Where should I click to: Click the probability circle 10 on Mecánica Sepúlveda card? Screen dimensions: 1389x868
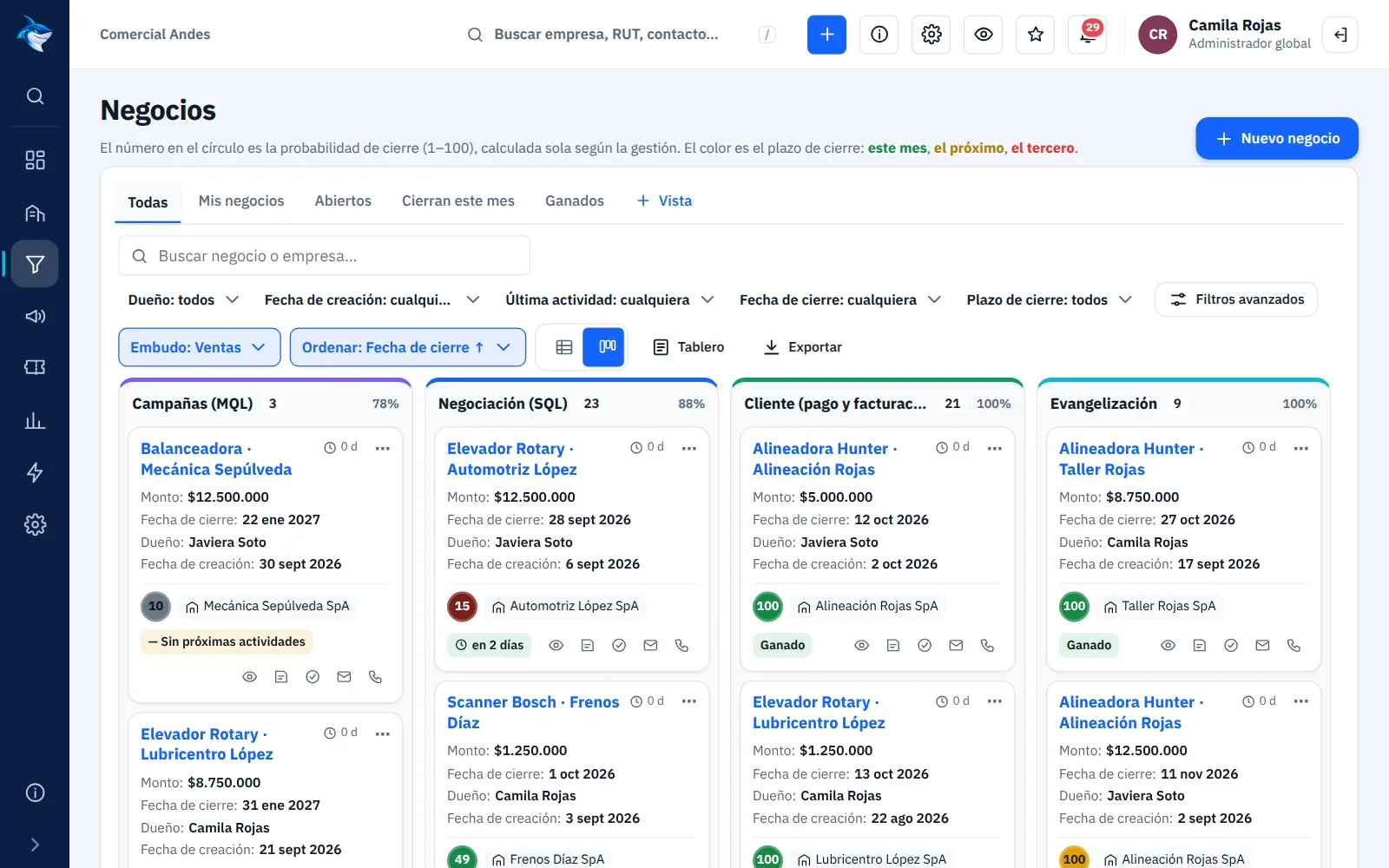(156, 606)
